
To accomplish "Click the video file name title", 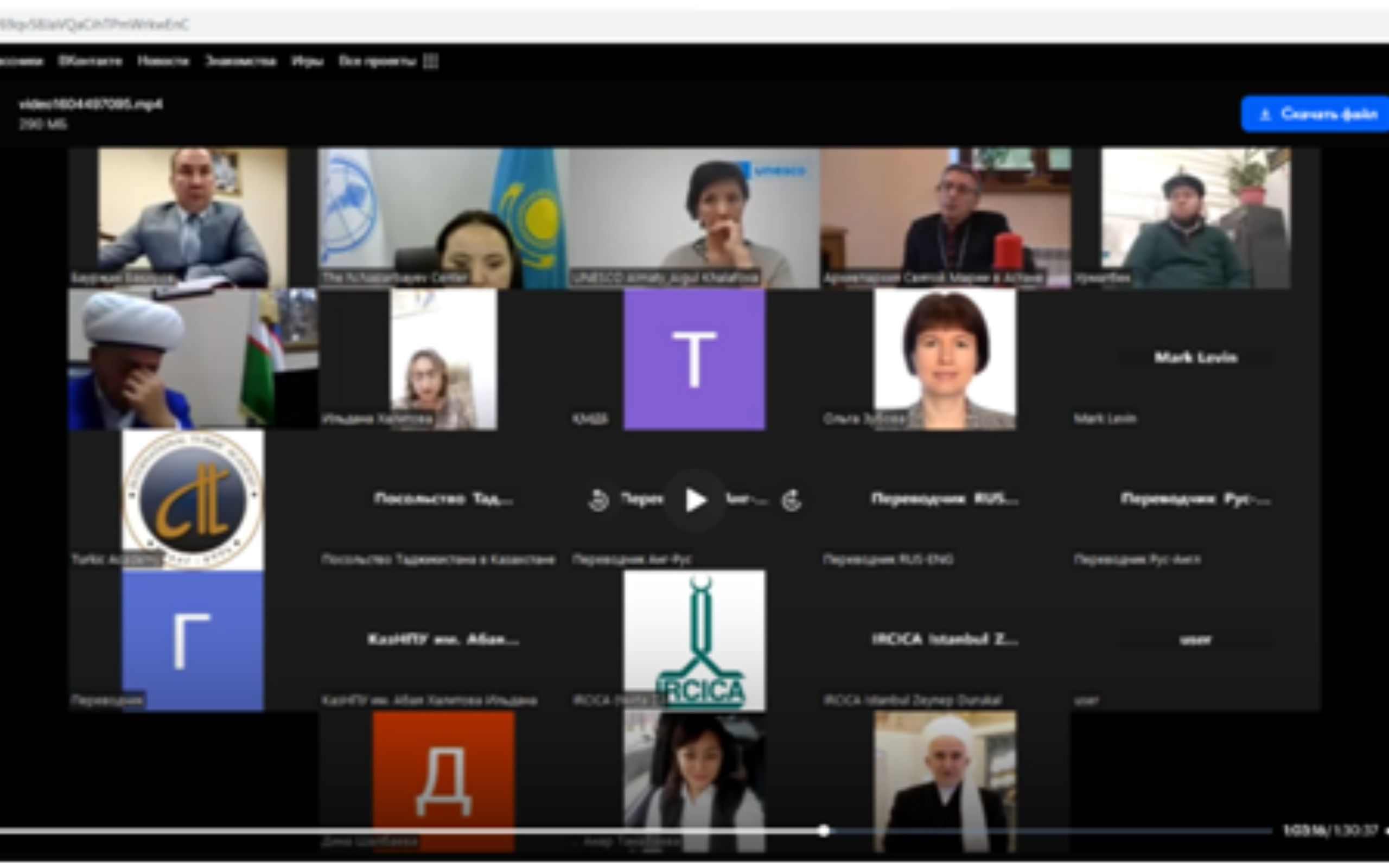I will tap(91, 104).
